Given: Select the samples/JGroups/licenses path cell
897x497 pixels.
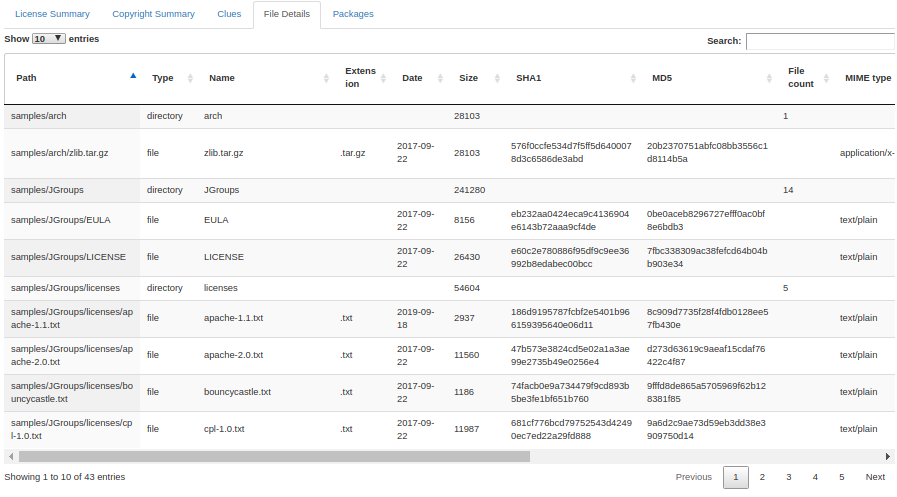Looking at the screenshot, I should pyautogui.click(x=72, y=288).
